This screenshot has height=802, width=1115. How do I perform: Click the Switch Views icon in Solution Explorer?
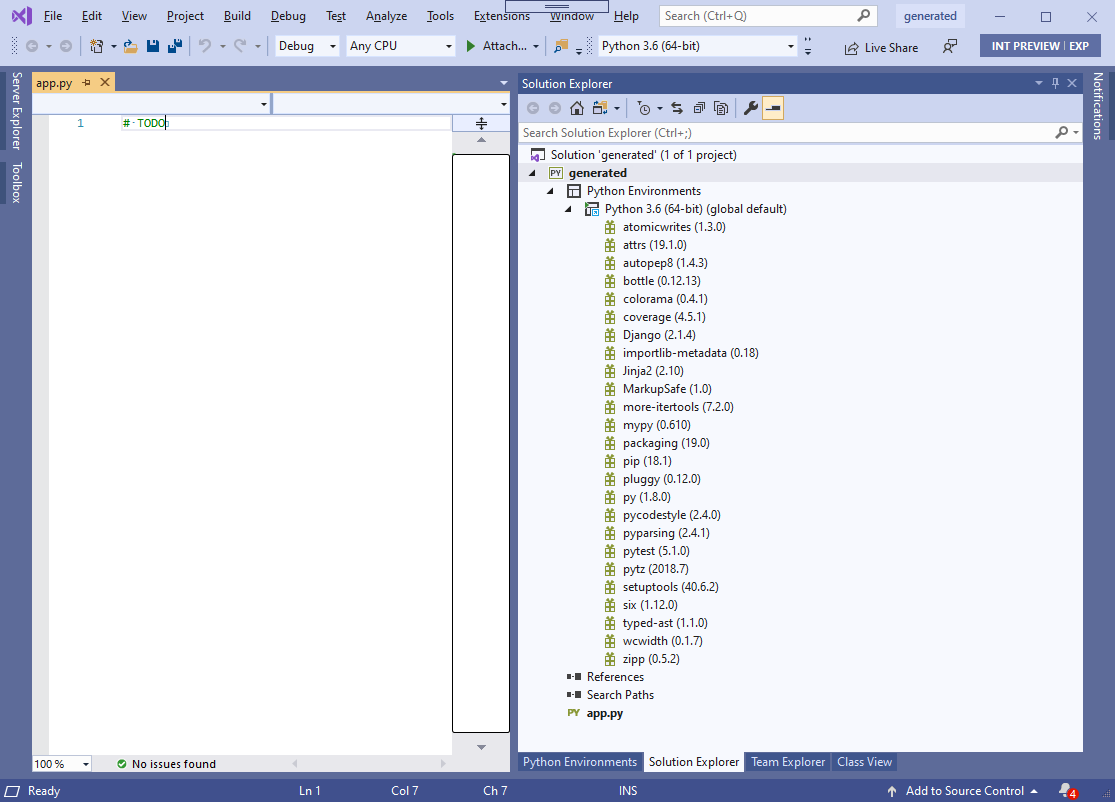pos(600,108)
